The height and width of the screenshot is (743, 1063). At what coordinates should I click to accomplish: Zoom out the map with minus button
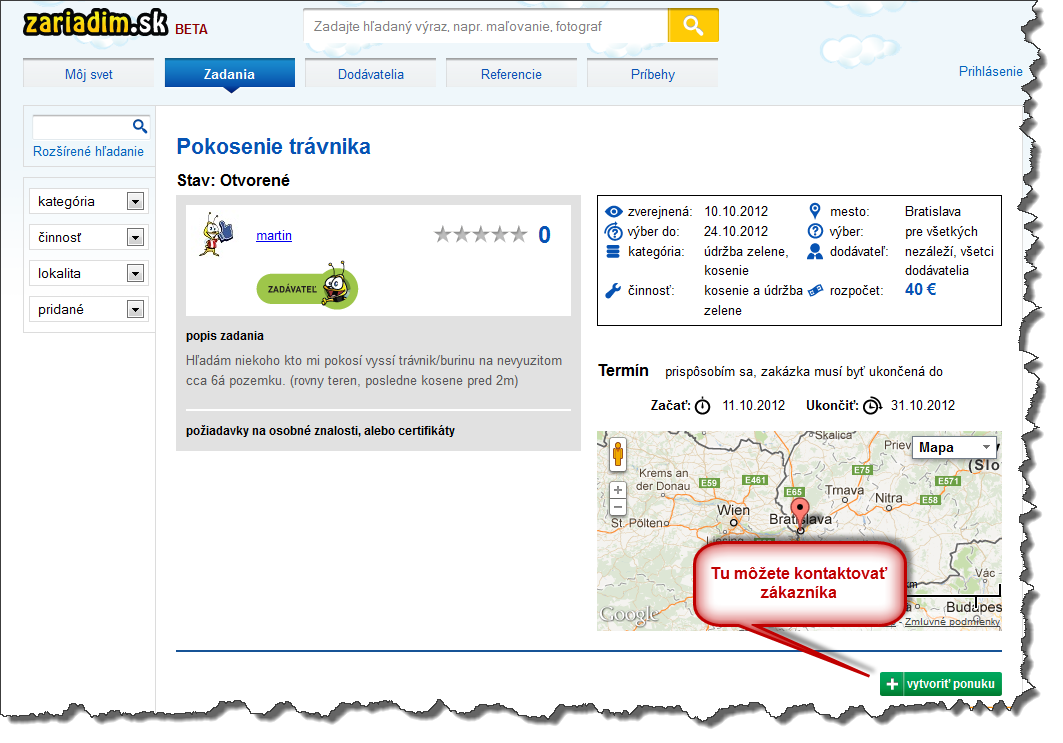618,507
